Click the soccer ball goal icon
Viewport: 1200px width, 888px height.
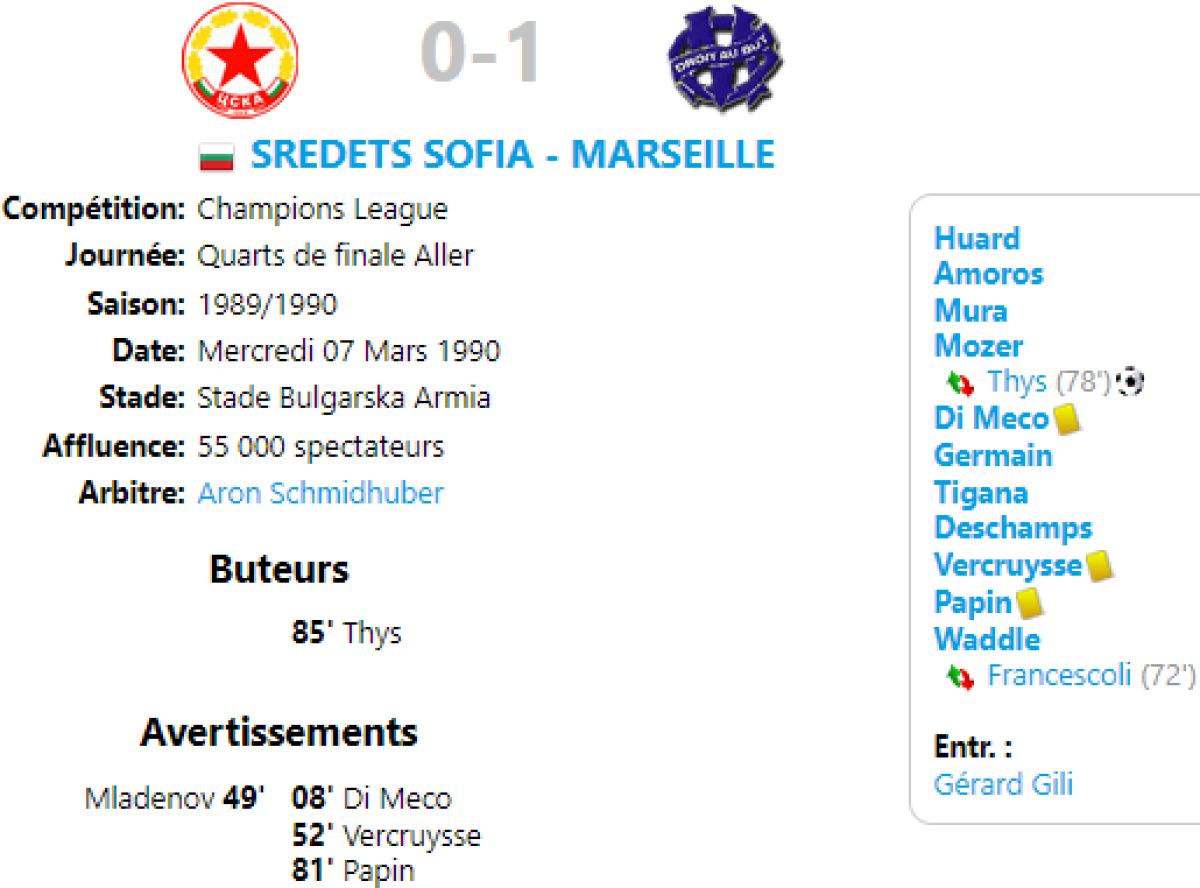[x=1131, y=382]
